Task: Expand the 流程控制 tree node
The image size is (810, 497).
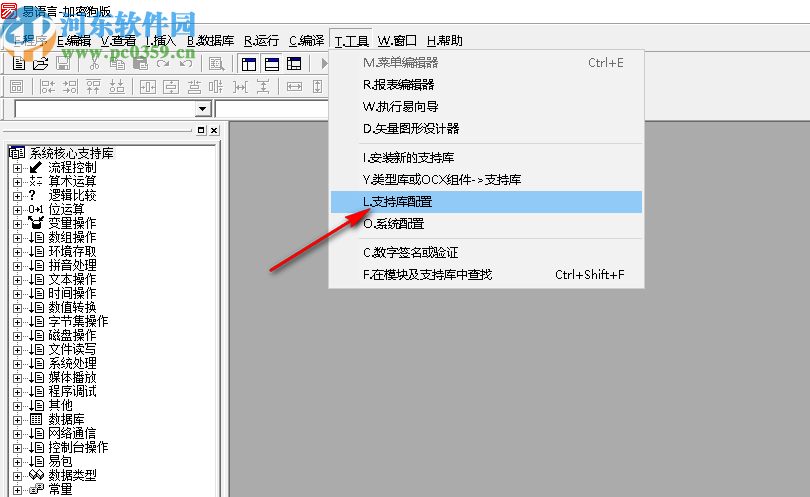Action: pos(18,168)
